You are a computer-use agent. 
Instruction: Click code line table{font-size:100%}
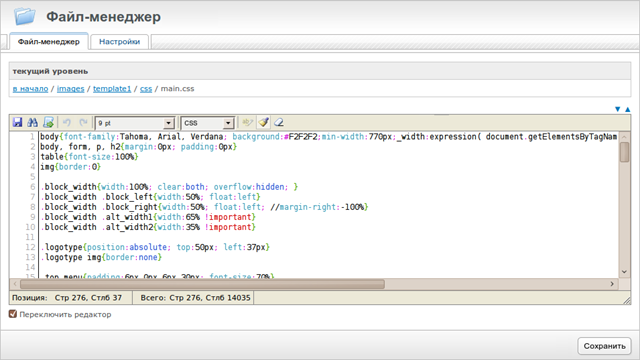89,157
